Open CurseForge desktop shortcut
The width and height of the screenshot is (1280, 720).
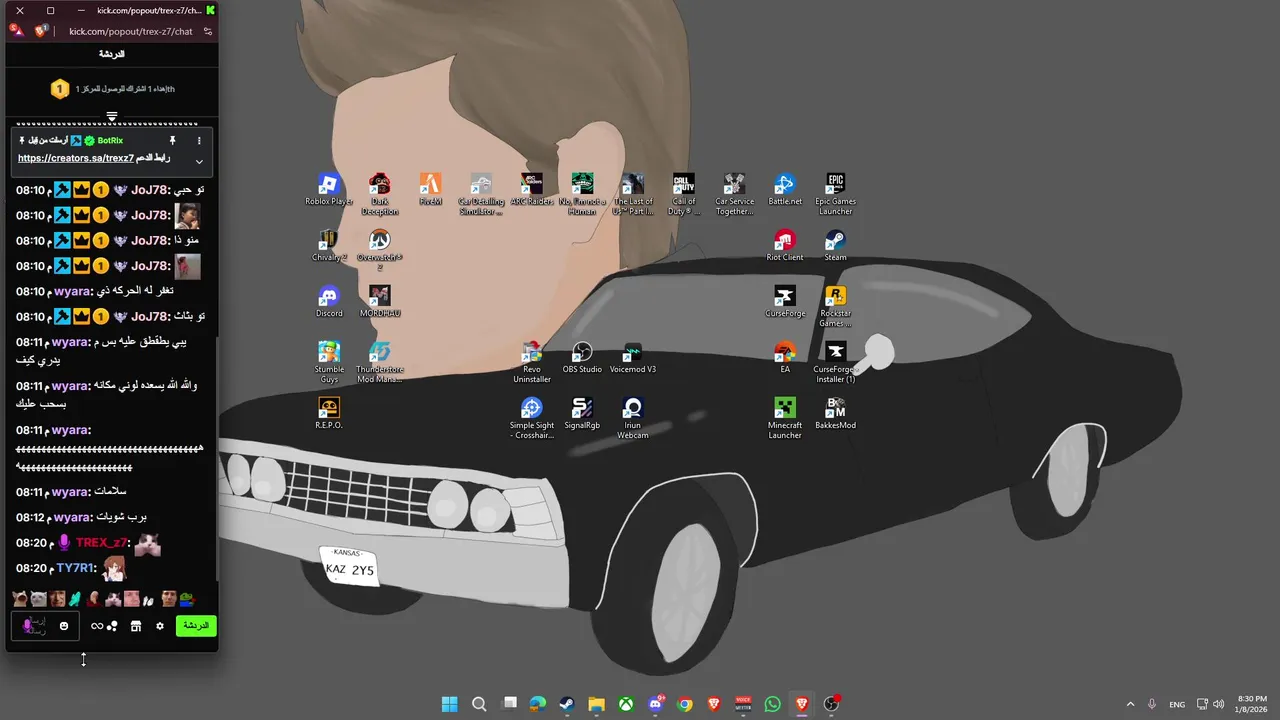point(785,302)
